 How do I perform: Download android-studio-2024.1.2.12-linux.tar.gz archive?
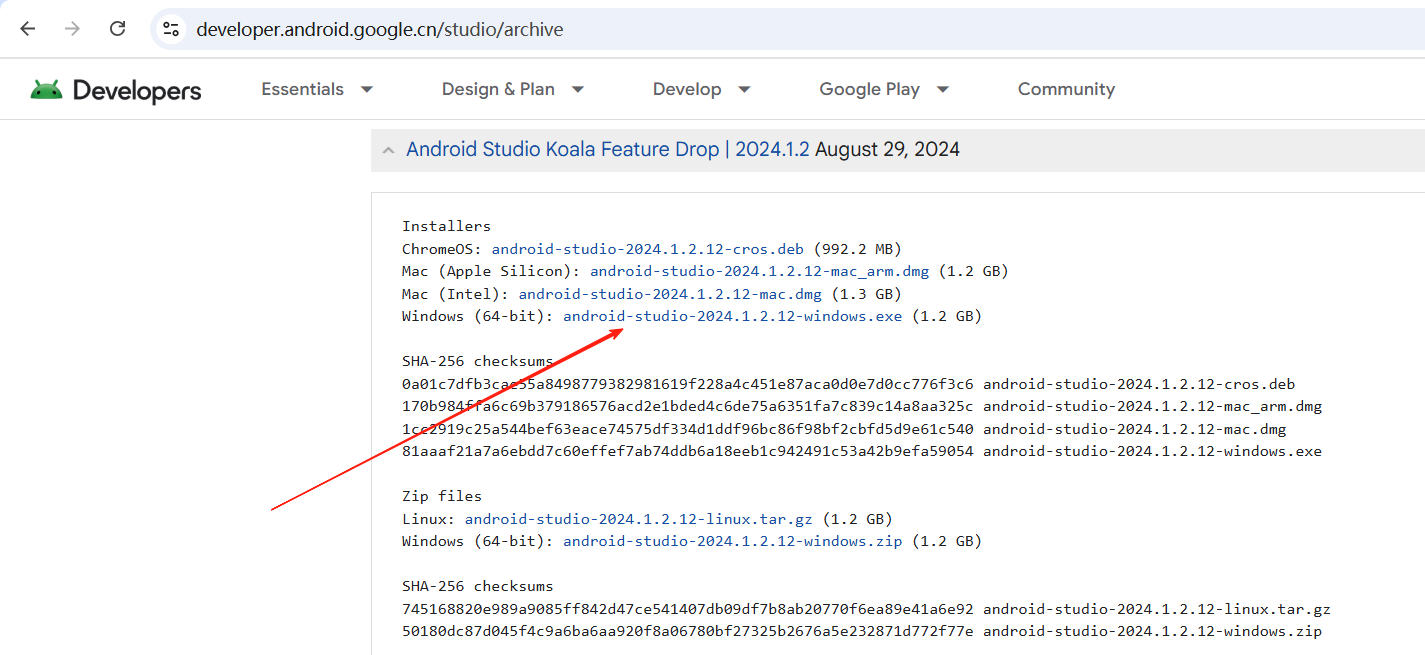(x=639, y=519)
